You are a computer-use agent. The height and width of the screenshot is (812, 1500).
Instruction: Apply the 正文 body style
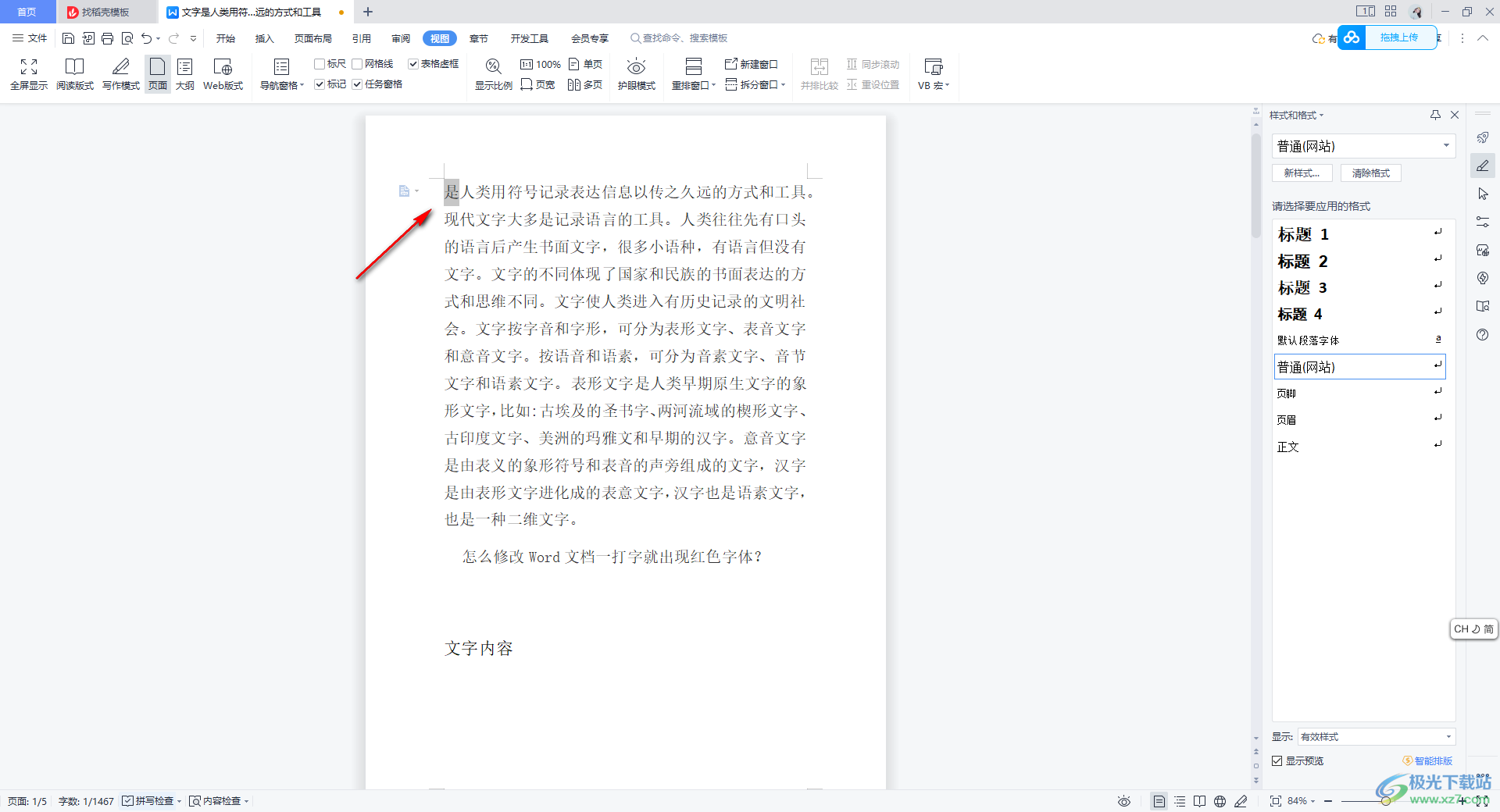[1360, 447]
